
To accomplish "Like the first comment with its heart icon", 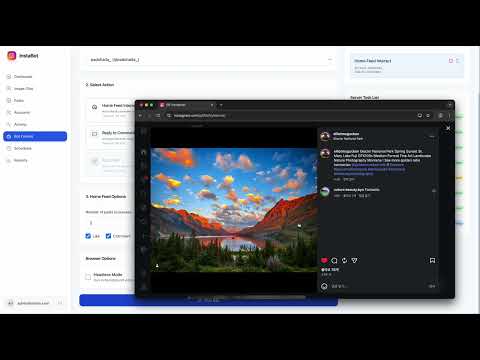I will click(434, 191).
